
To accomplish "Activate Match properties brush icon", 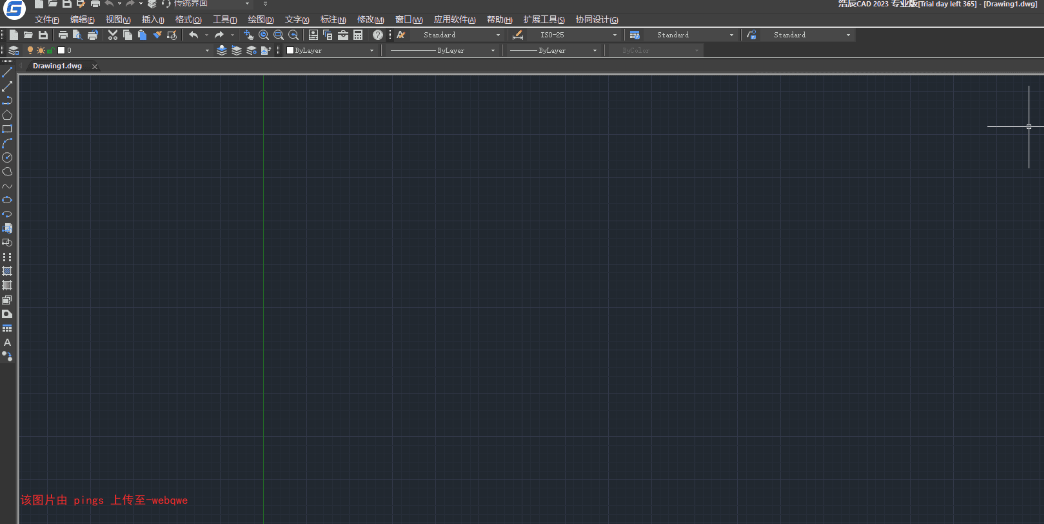I will (x=157, y=35).
